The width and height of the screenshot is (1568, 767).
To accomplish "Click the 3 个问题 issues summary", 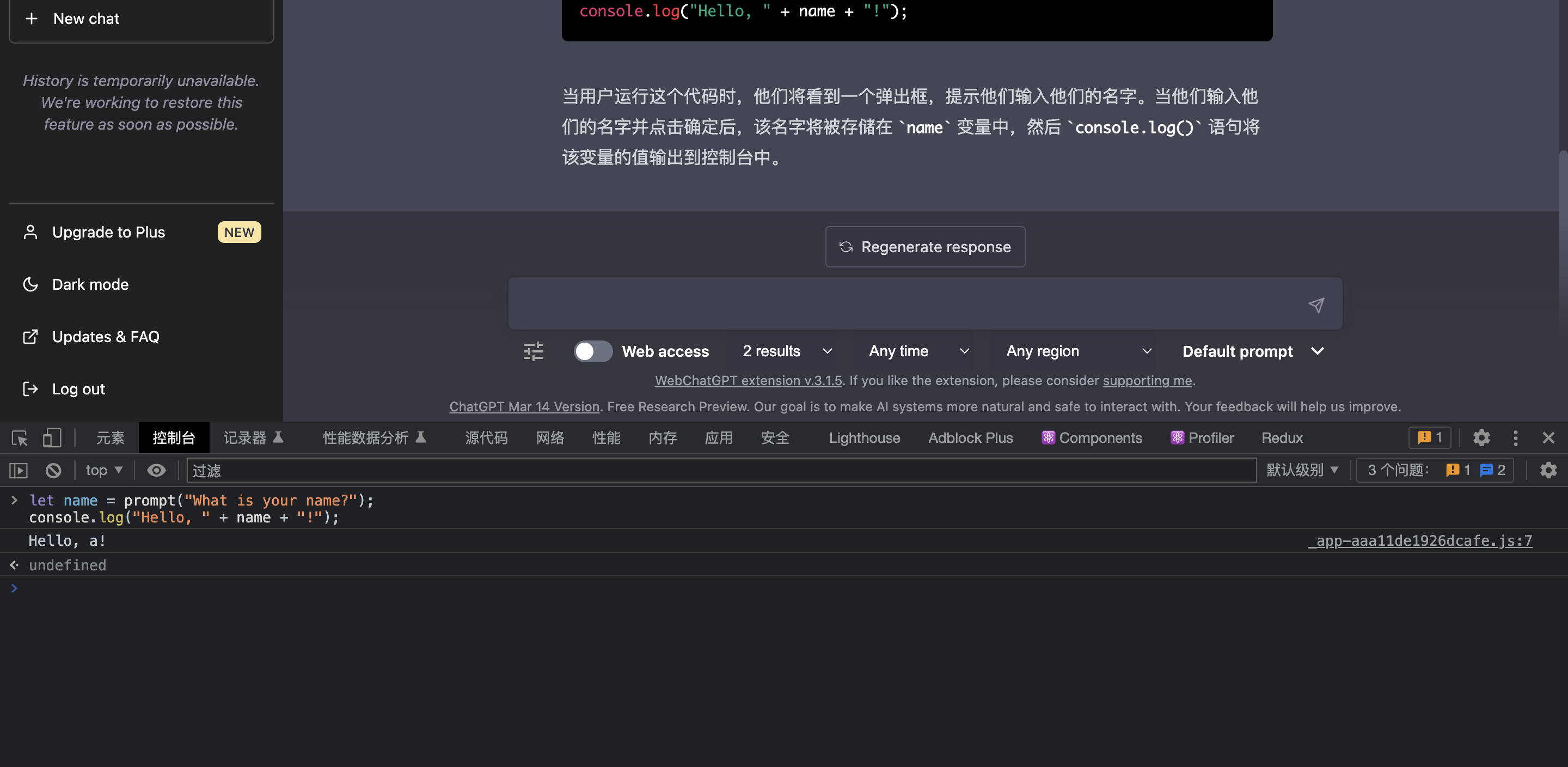I will pyautogui.click(x=1435, y=470).
